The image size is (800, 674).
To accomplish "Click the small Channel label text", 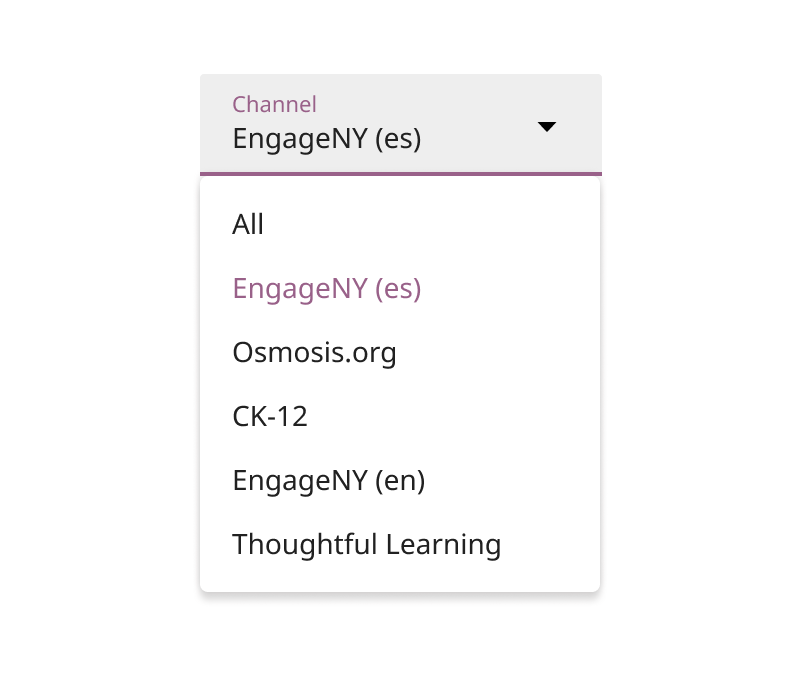I will [274, 104].
